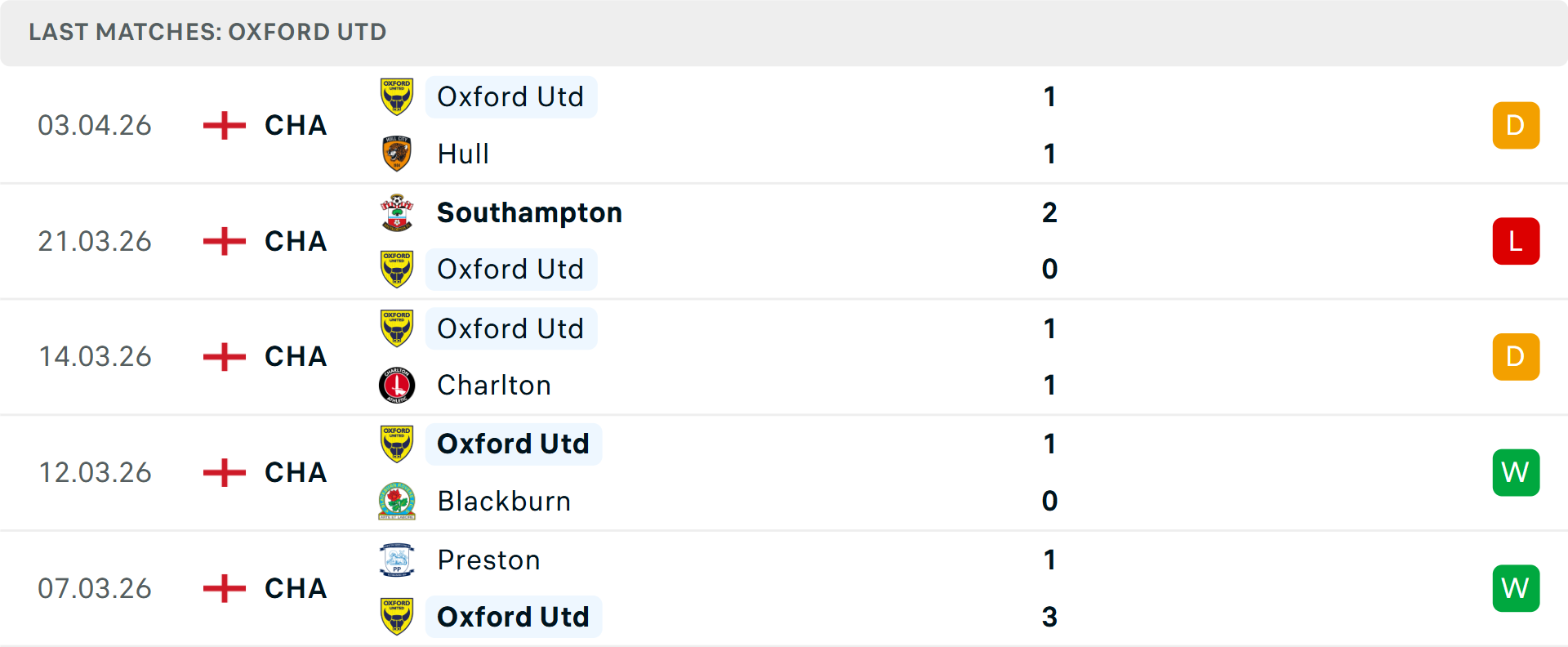Click the Southampton team name
The width and height of the screenshot is (1568, 647).
(529, 212)
